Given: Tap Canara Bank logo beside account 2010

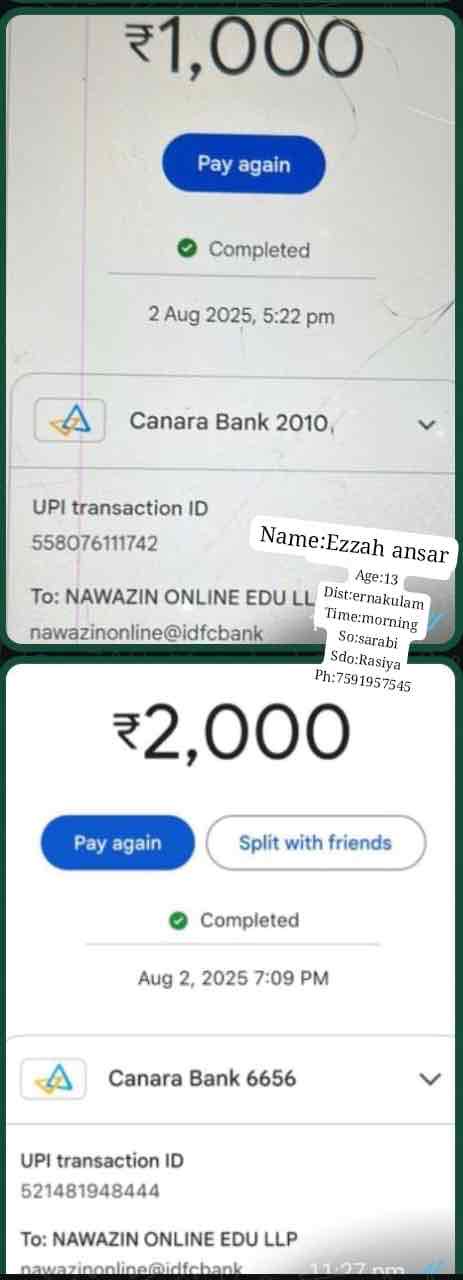Looking at the screenshot, I should click(x=70, y=421).
